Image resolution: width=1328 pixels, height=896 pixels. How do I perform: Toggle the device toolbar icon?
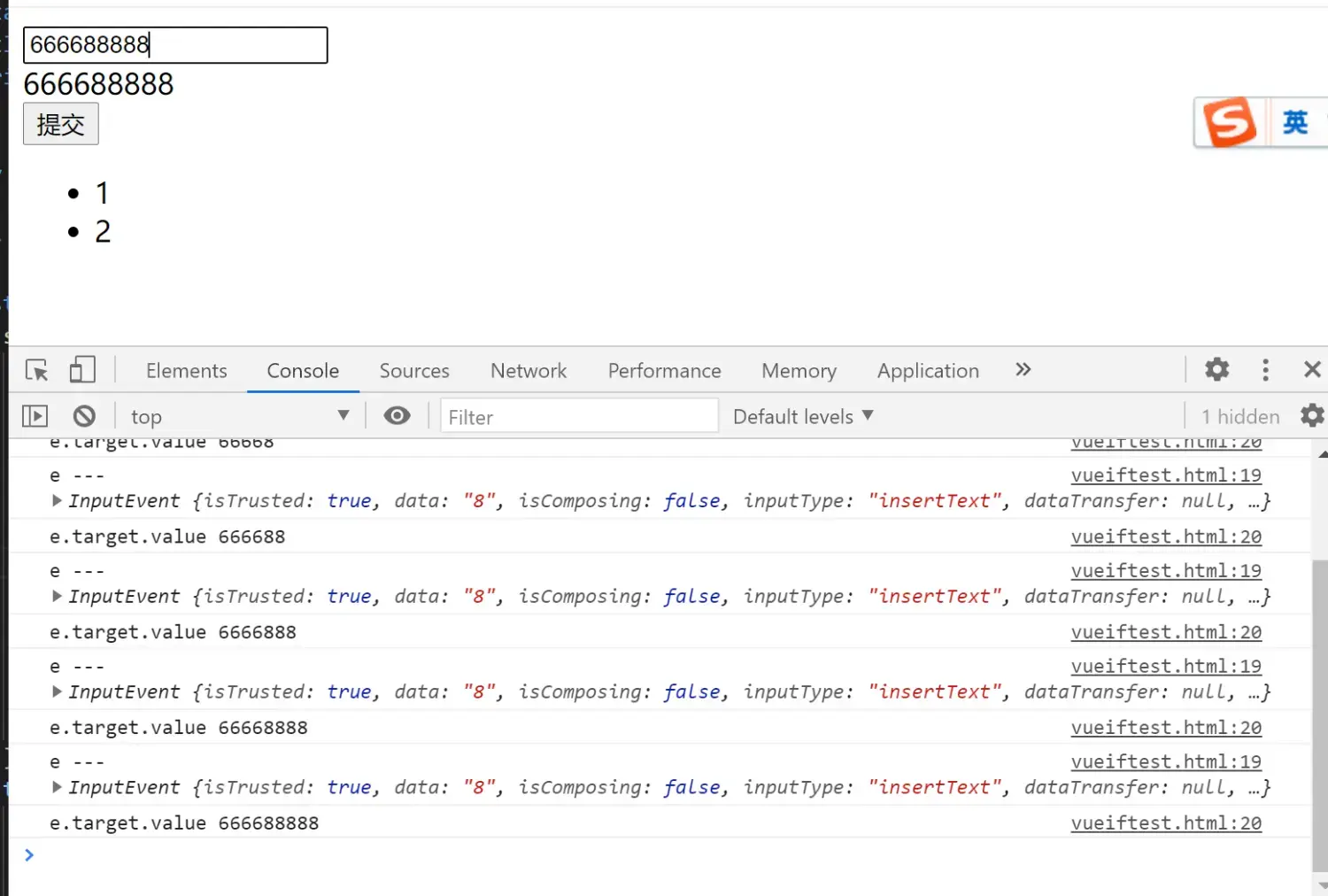(x=82, y=370)
